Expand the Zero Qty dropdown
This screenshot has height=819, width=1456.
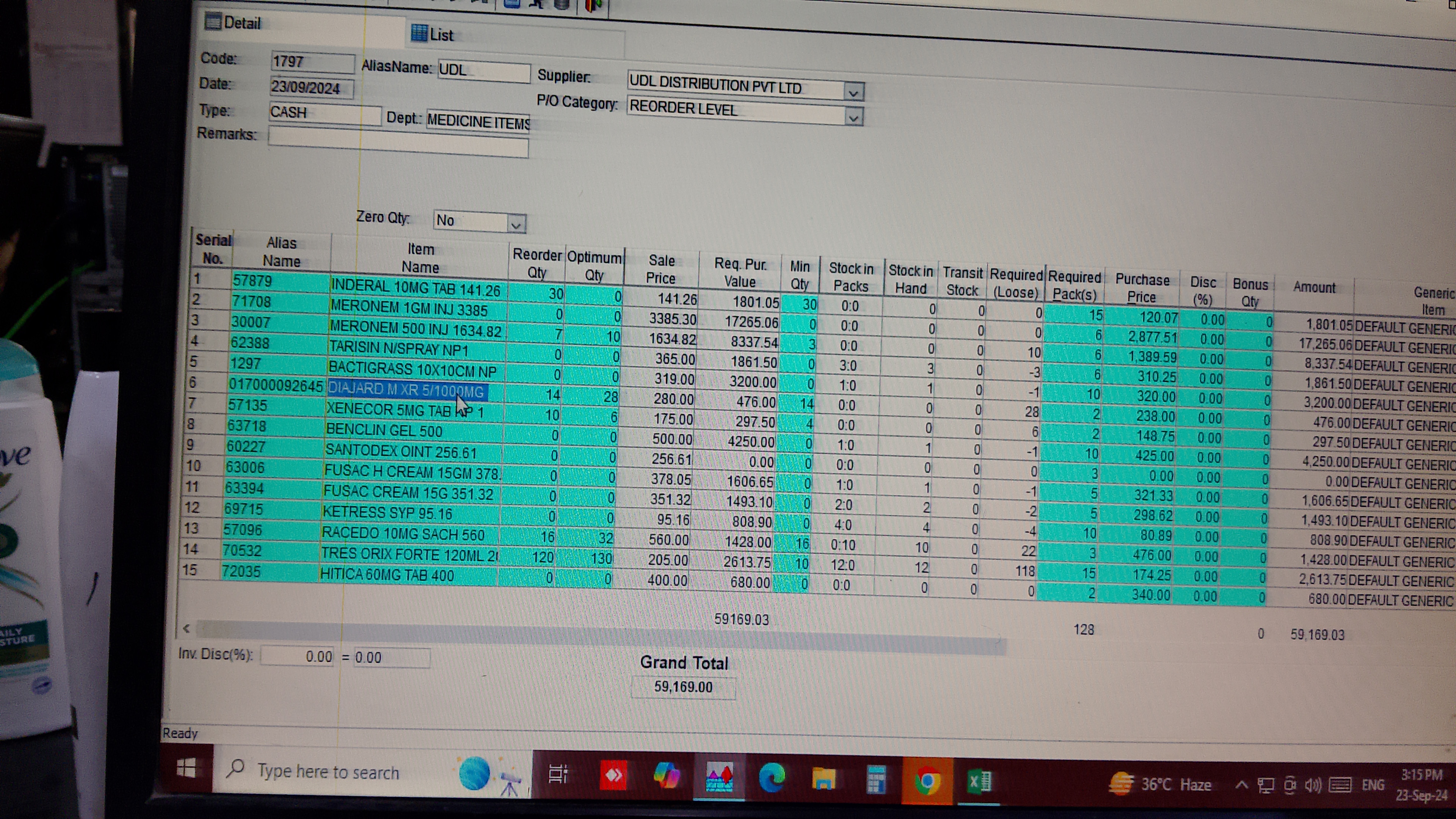[516, 224]
